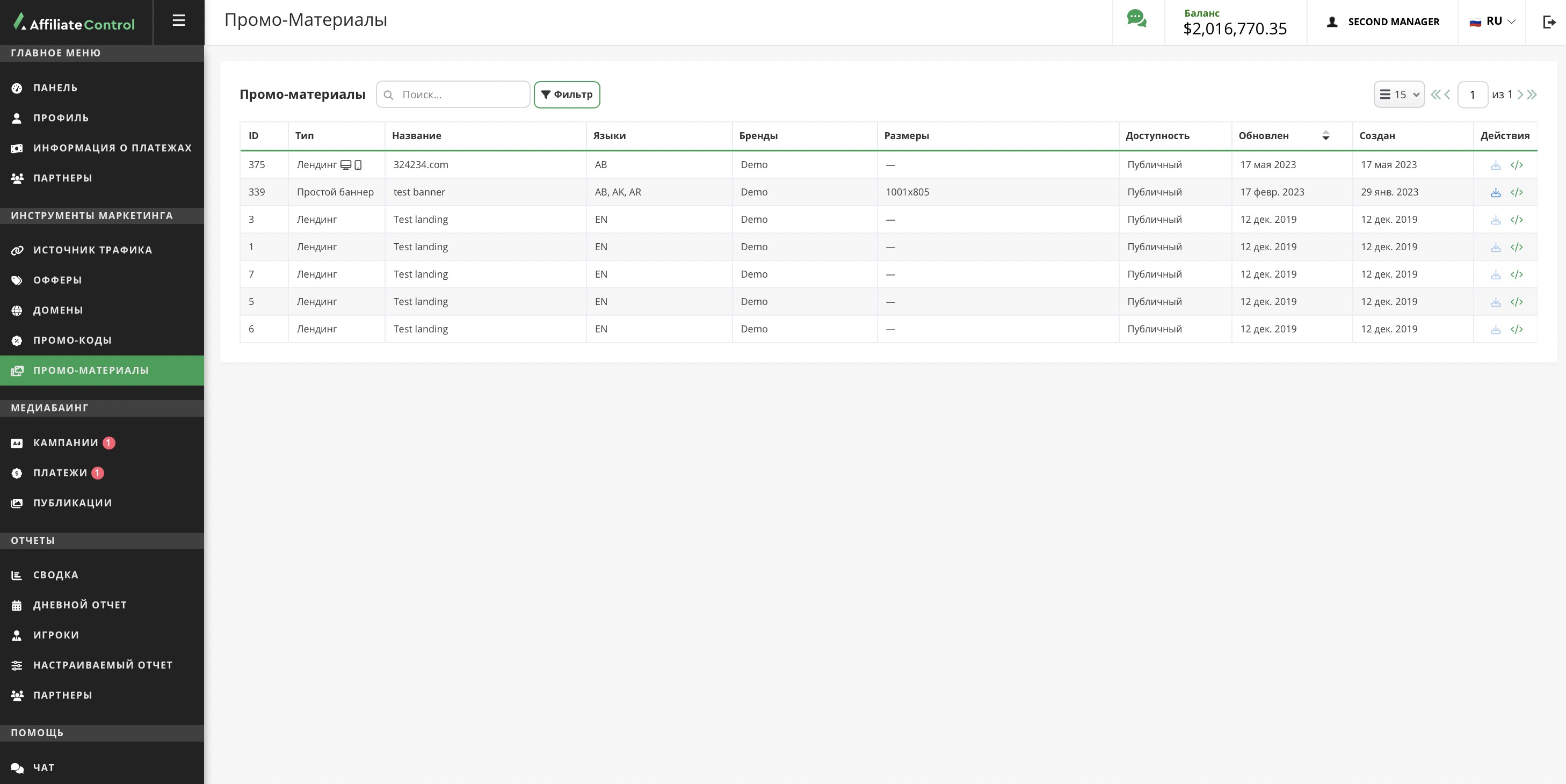The image size is (1566, 784).
Task: Open Промо-коды sidebar item
Action: coord(73,340)
